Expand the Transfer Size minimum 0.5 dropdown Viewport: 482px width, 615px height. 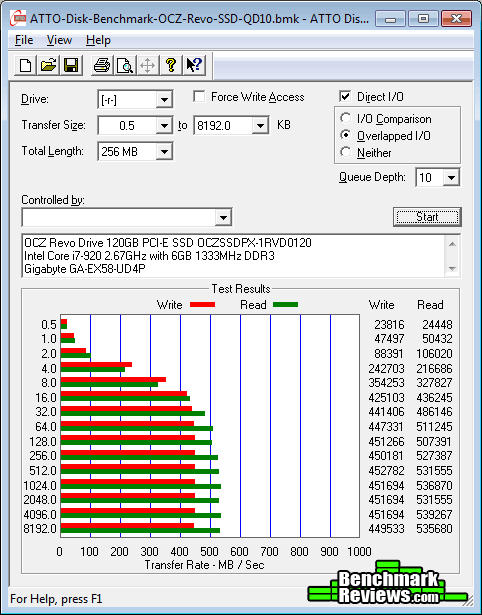[x=164, y=126]
